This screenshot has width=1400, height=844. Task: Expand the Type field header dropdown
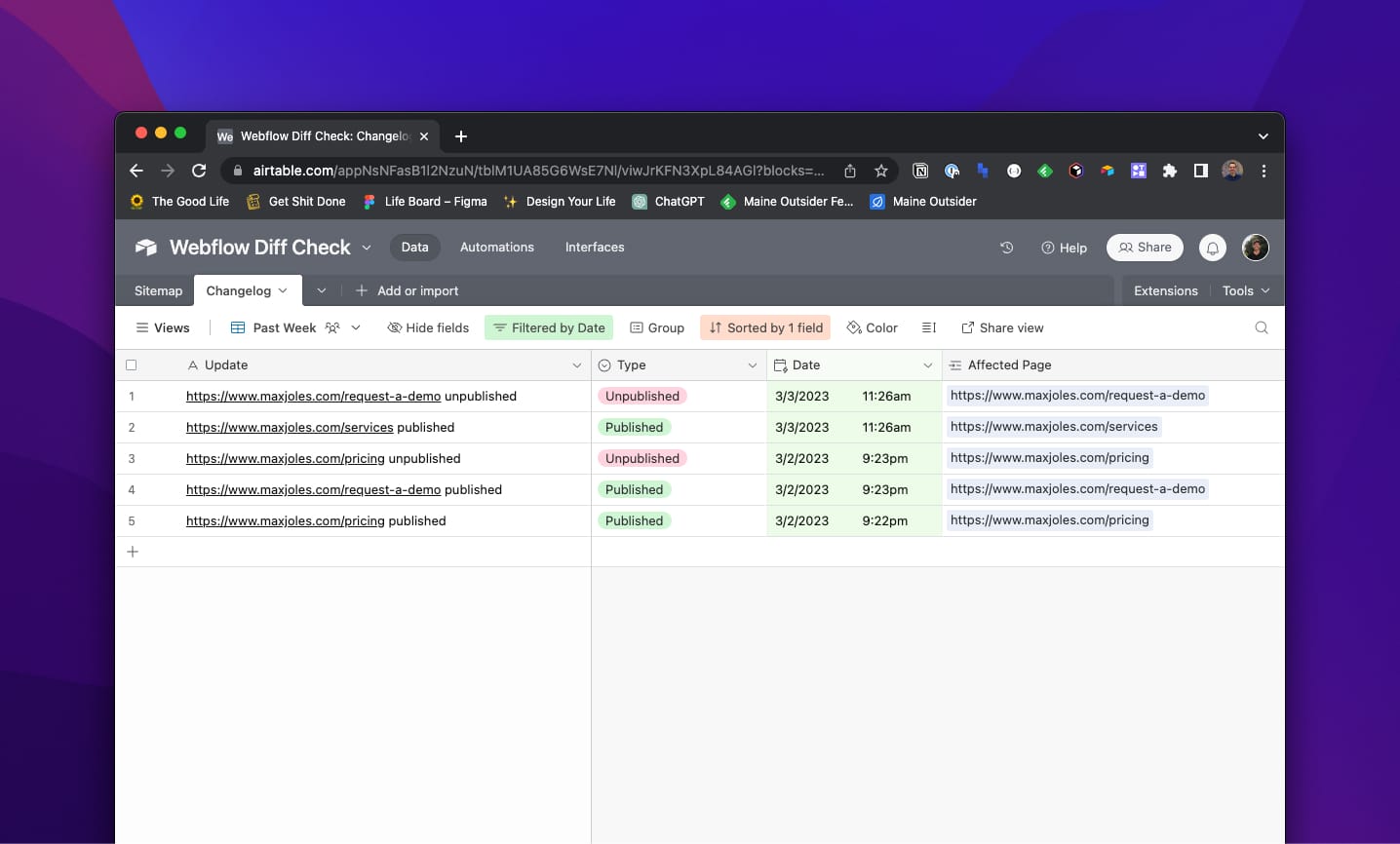coord(753,364)
